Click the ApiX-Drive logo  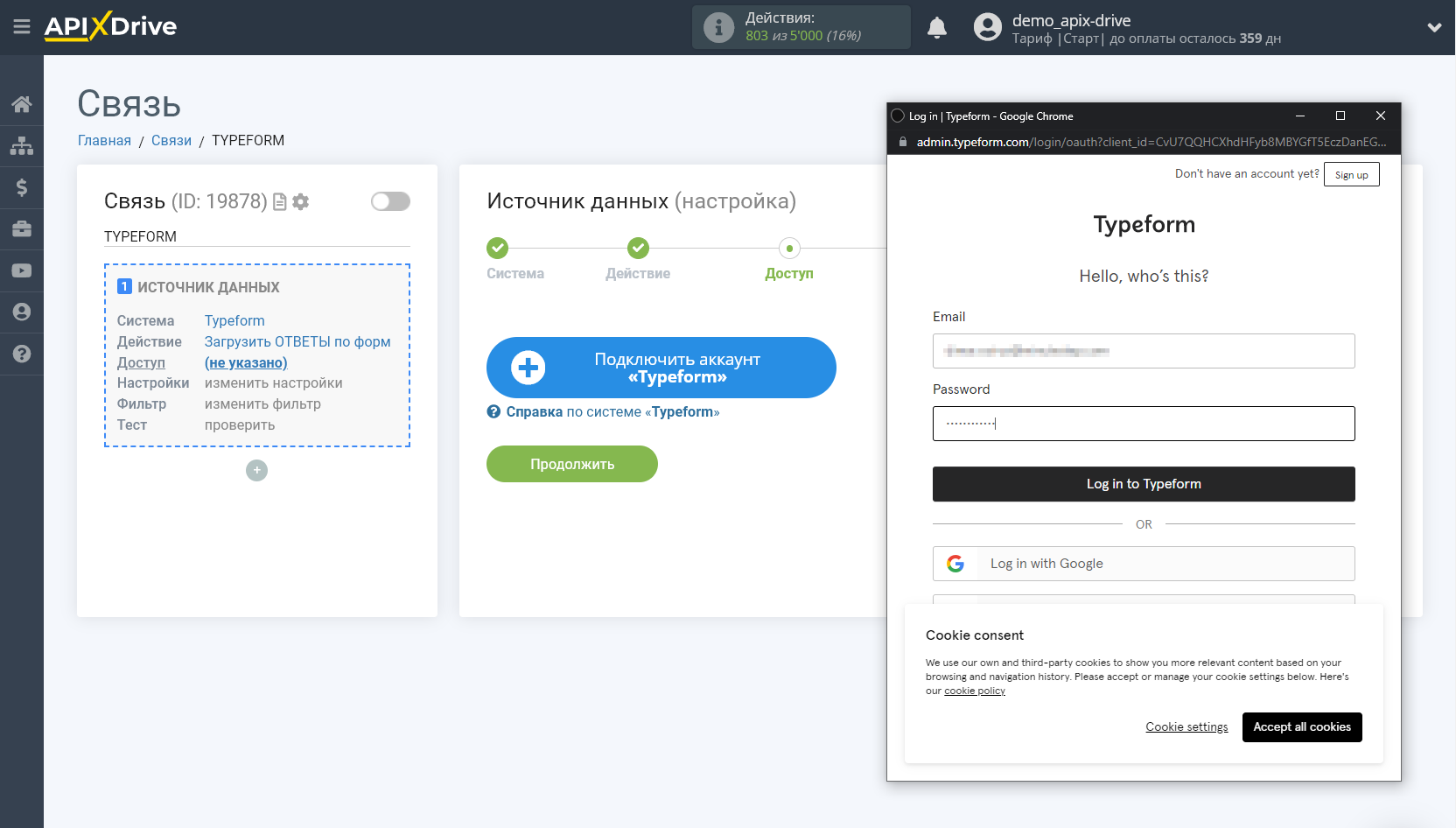[110, 26]
